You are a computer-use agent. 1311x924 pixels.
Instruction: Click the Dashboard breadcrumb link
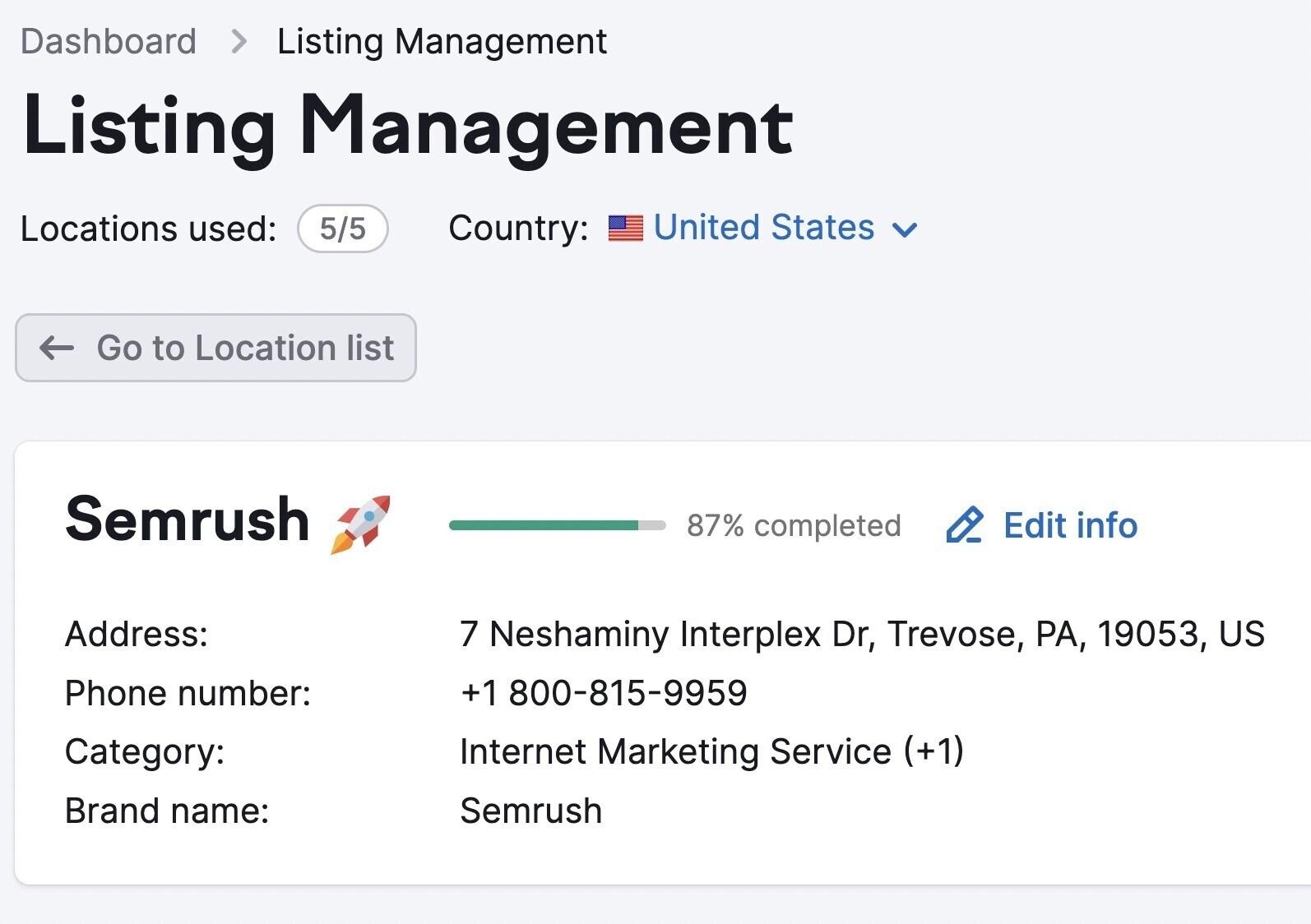pyautogui.click(x=109, y=41)
